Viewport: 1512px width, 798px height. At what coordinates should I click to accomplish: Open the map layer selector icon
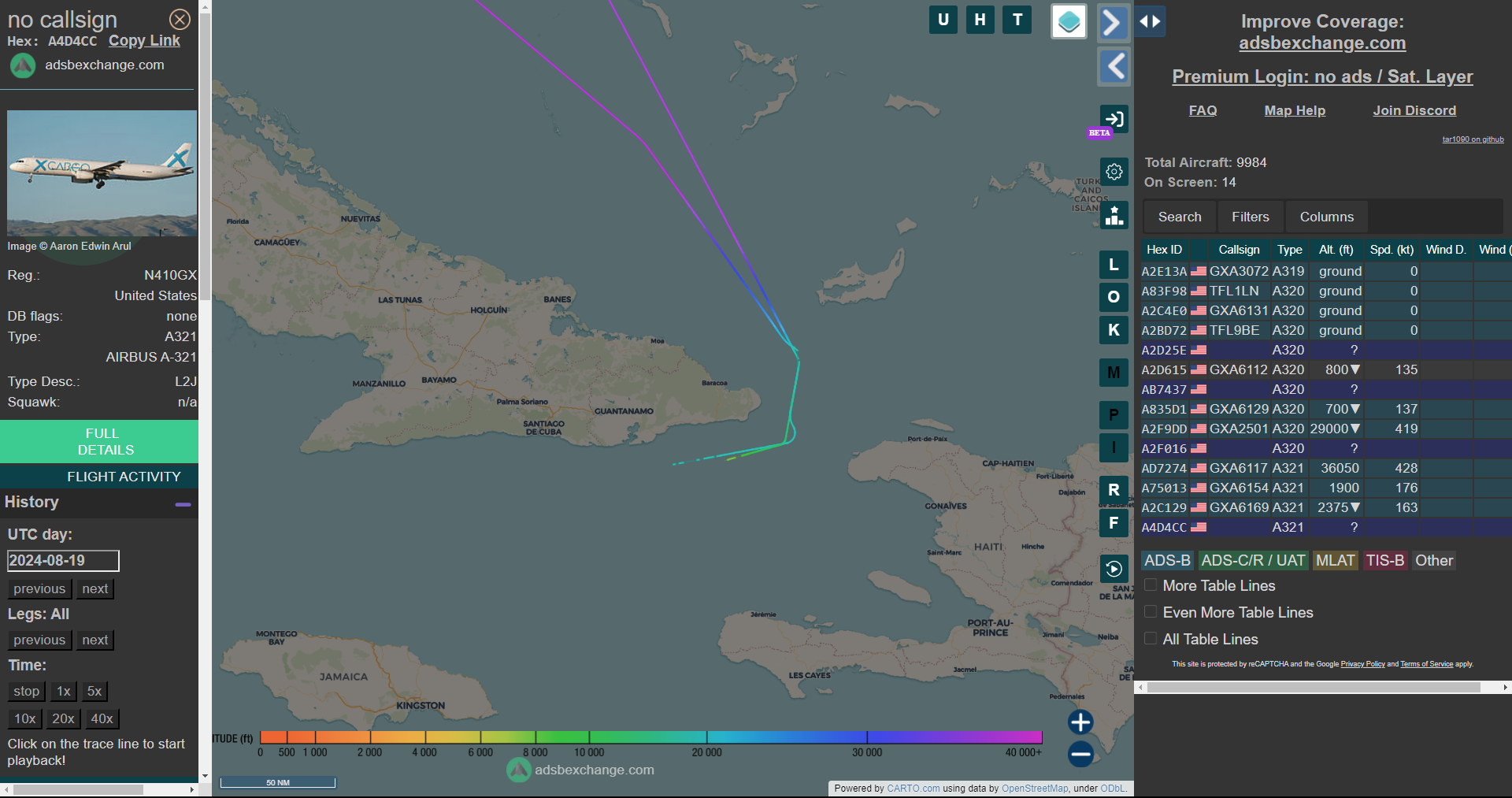(1069, 21)
